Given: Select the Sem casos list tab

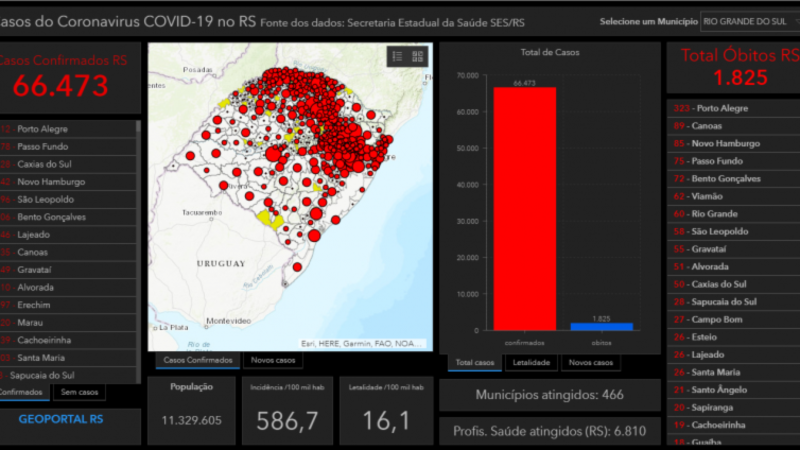Looking at the screenshot, I should (x=79, y=392).
